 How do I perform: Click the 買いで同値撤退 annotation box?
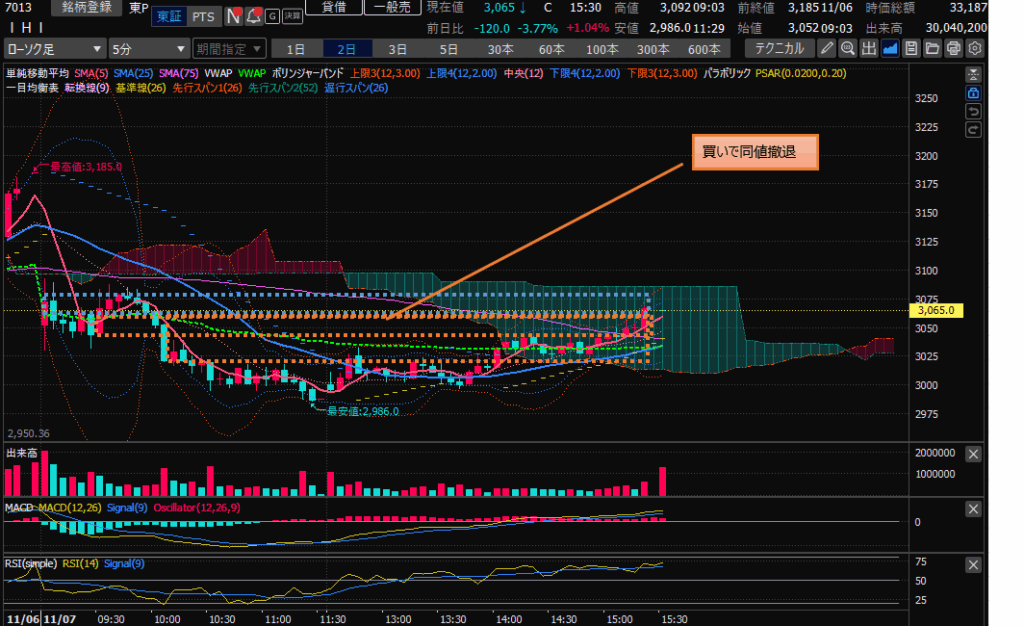tap(755, 152)
